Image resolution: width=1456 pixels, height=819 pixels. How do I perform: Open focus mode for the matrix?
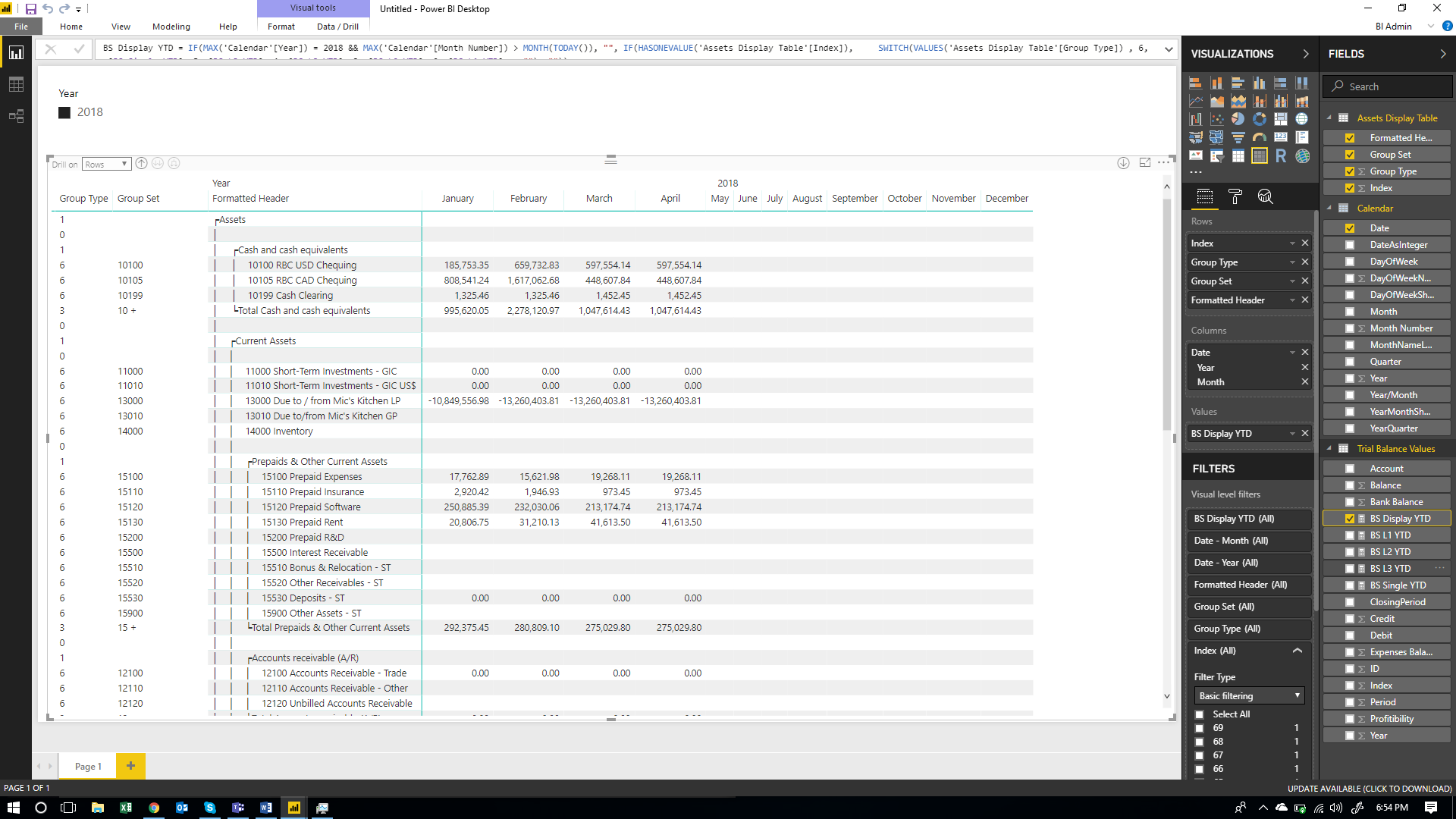[1145, 163]
